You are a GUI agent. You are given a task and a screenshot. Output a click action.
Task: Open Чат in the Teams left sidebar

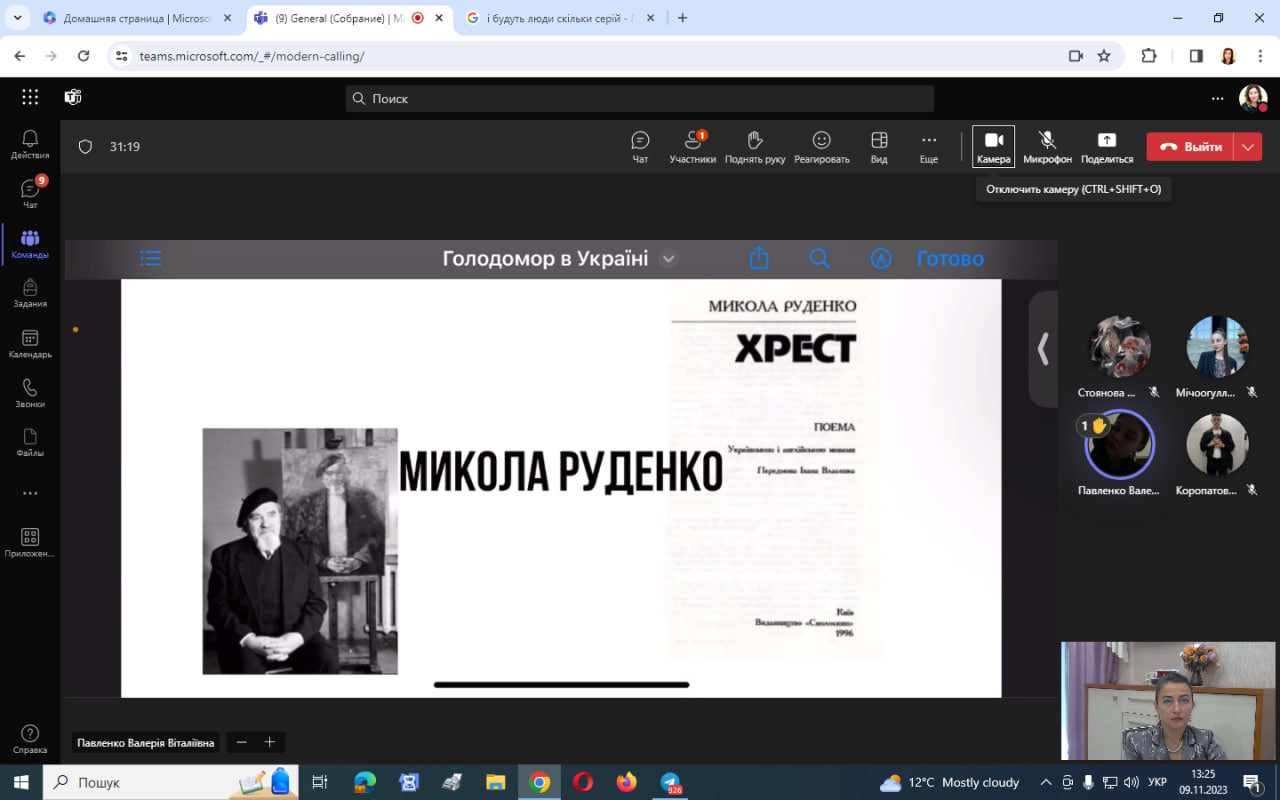[x=30, y=194]
